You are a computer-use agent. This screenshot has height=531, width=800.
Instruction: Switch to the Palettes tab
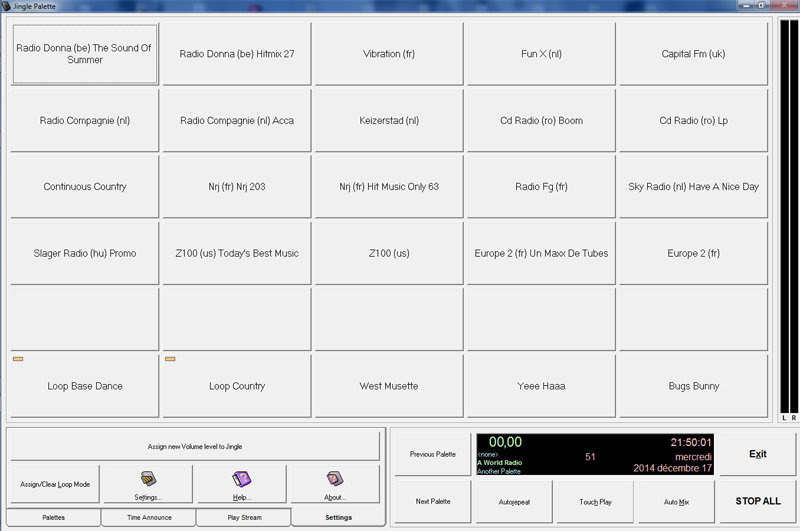coord(53,517)
